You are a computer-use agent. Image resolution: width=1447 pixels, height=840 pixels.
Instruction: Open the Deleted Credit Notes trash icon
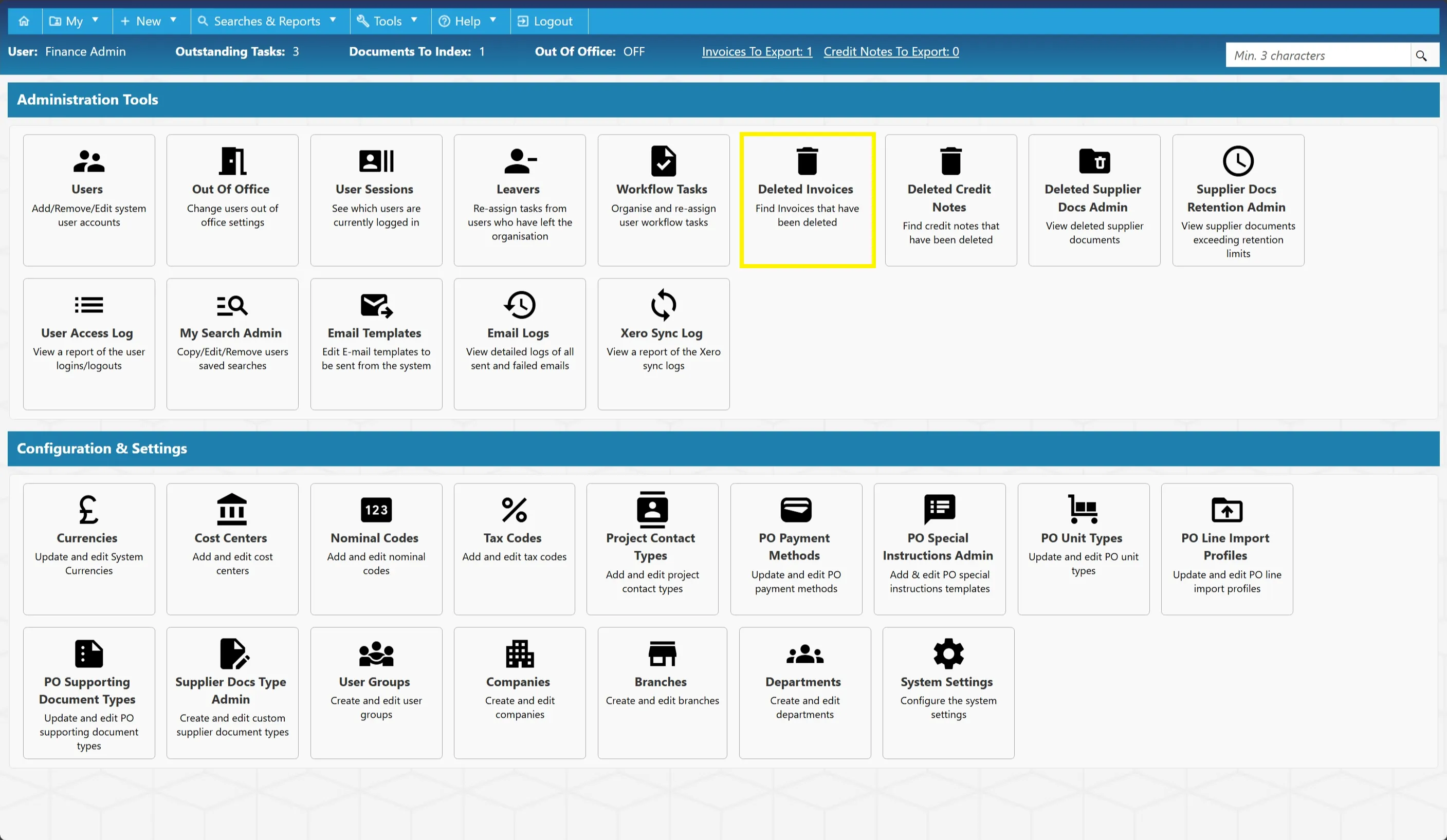coord(950,161)
